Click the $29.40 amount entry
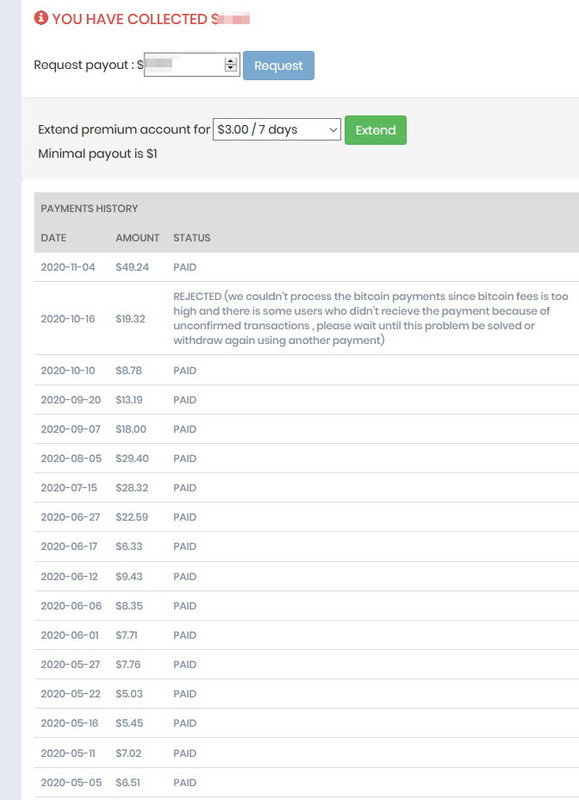 point(132,458)
